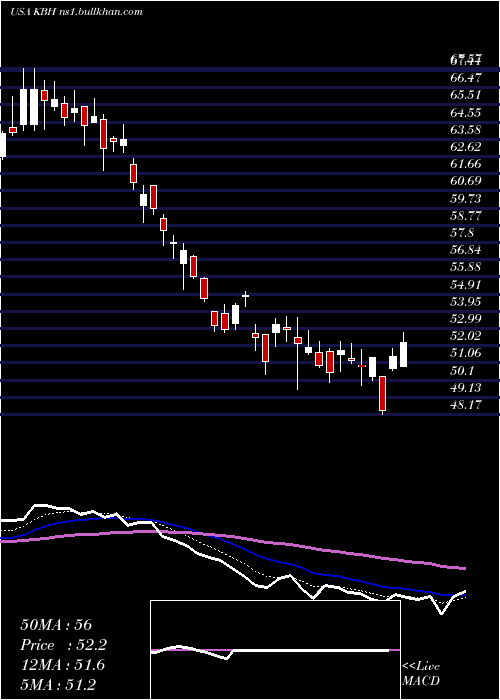The height and width of the screenshot is (700, 500).
Task: Click the 51.06 price level label
Action: (x=466, y=354)
